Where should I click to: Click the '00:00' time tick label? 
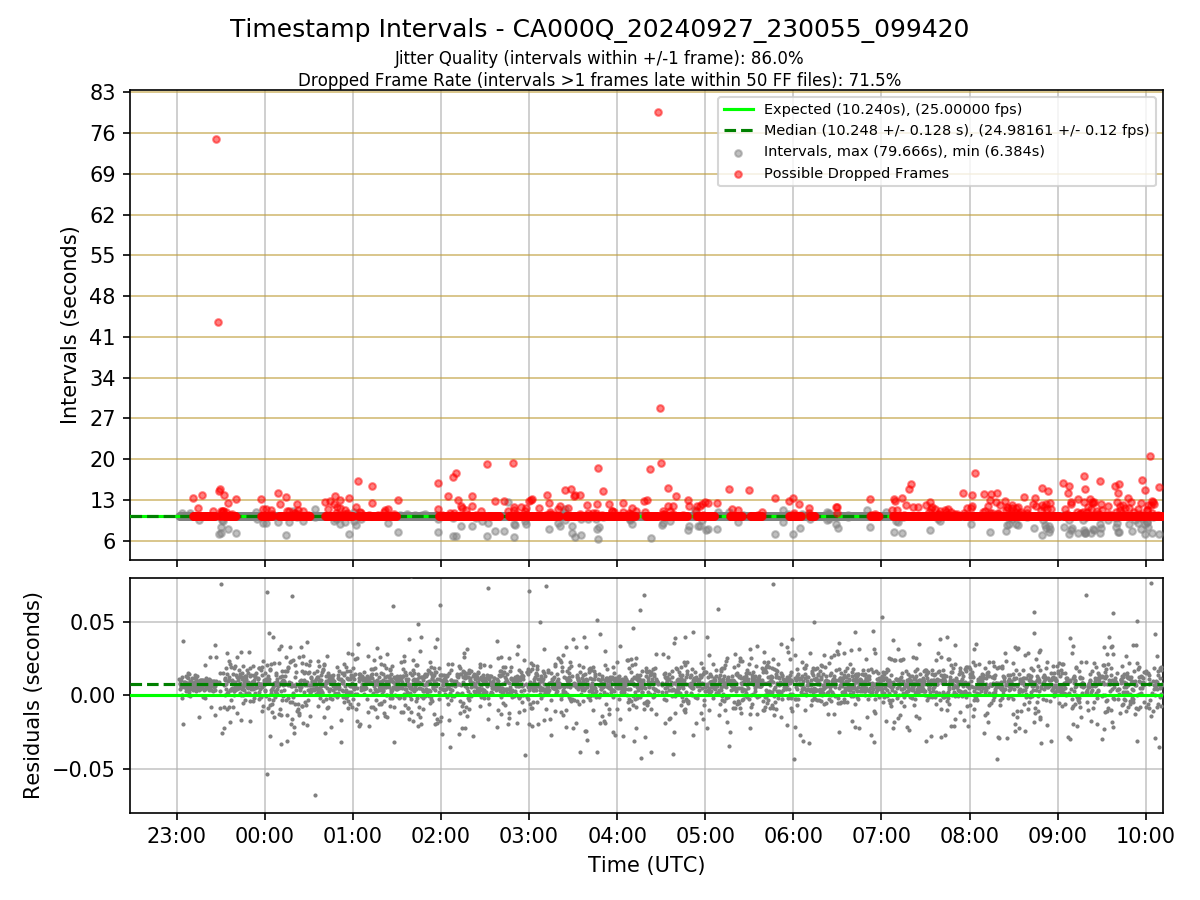(x=265, y=834)
